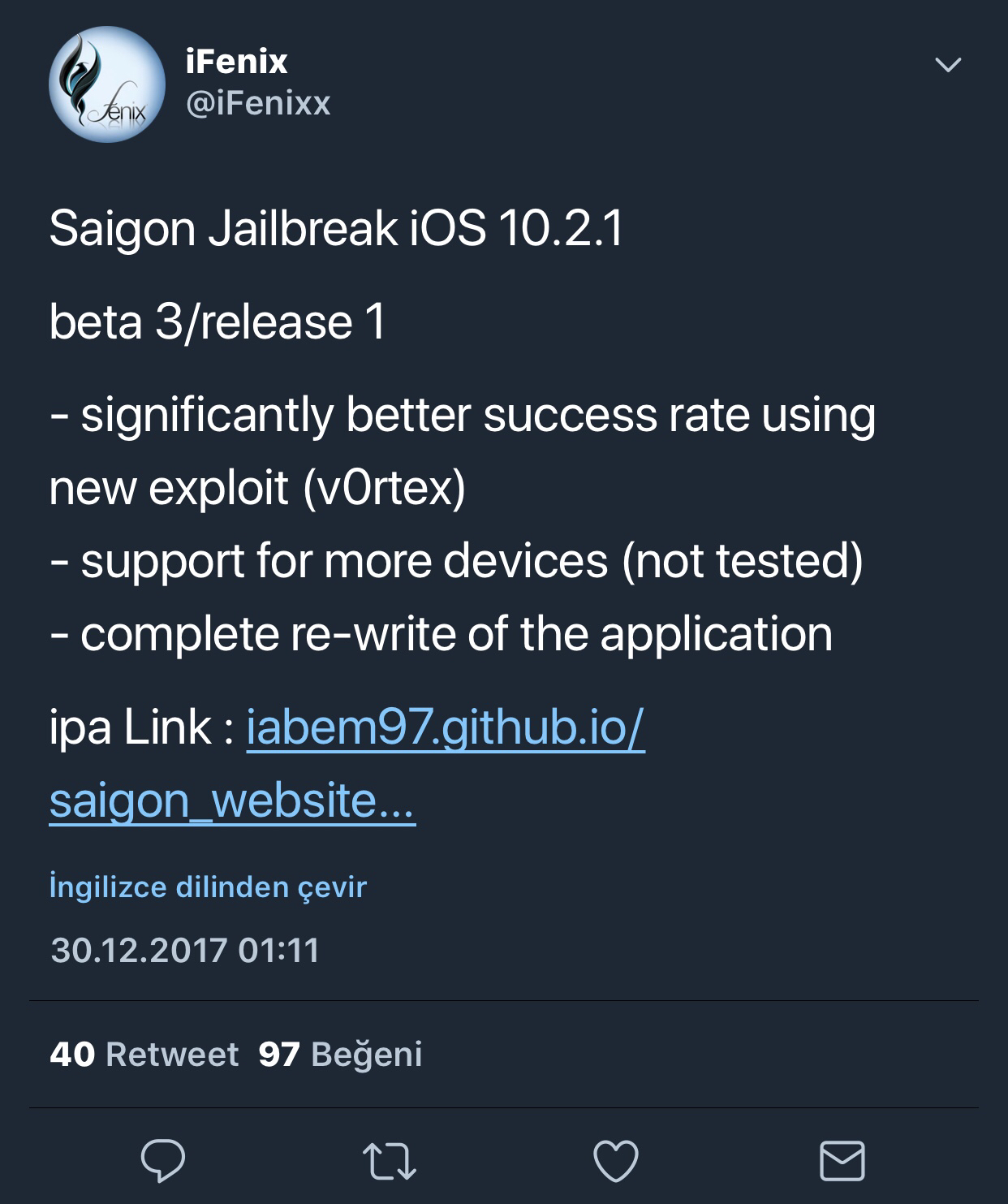
Task: Expand the tweet options chevron
Action: (x=948, y=65)
